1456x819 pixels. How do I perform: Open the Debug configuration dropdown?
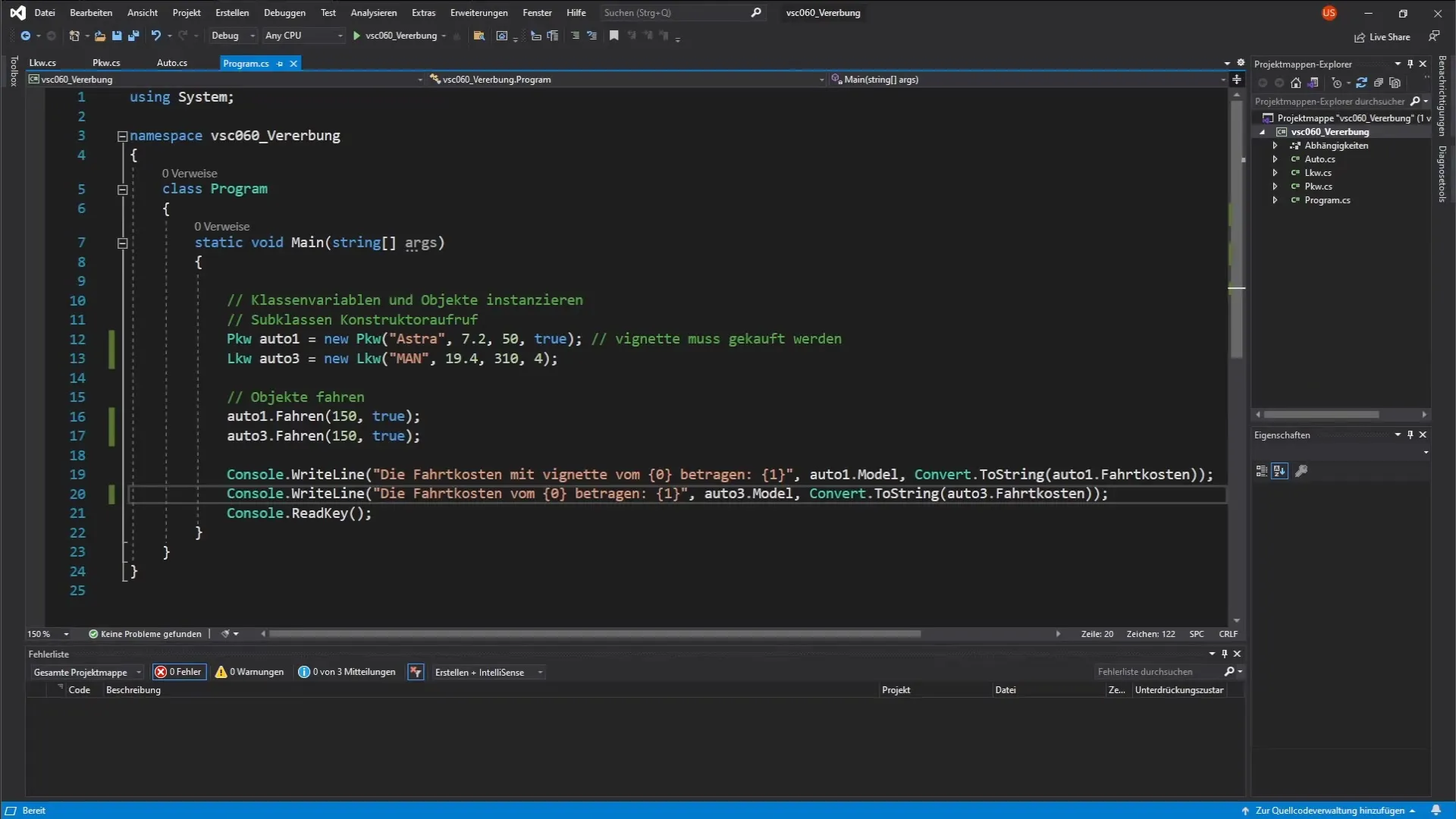pyautogui.click(x=232, y=36)
